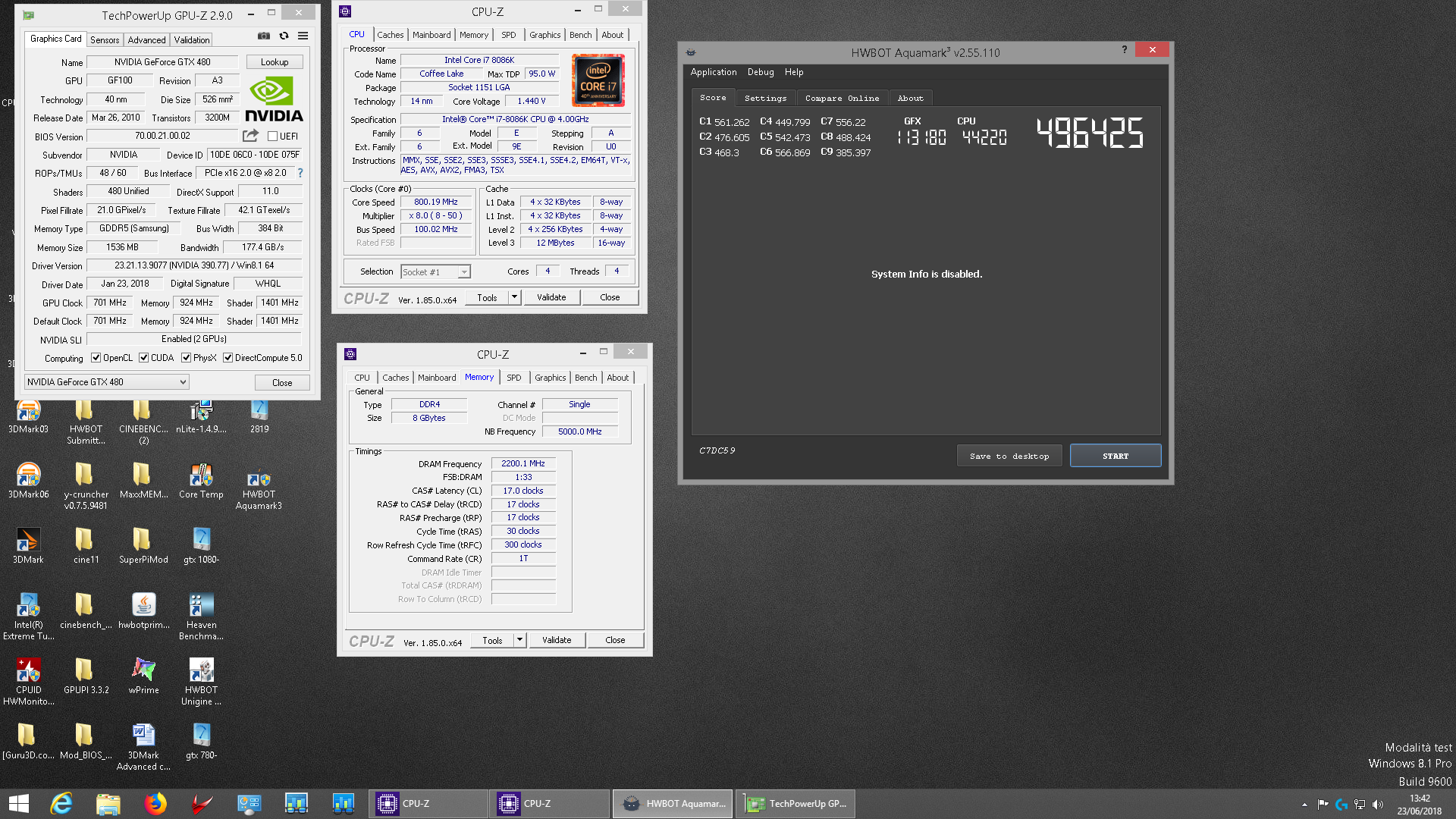Switch to HWBOT Aquamark taskbar item
The image size is (1456, 819).
click(673, 804)
